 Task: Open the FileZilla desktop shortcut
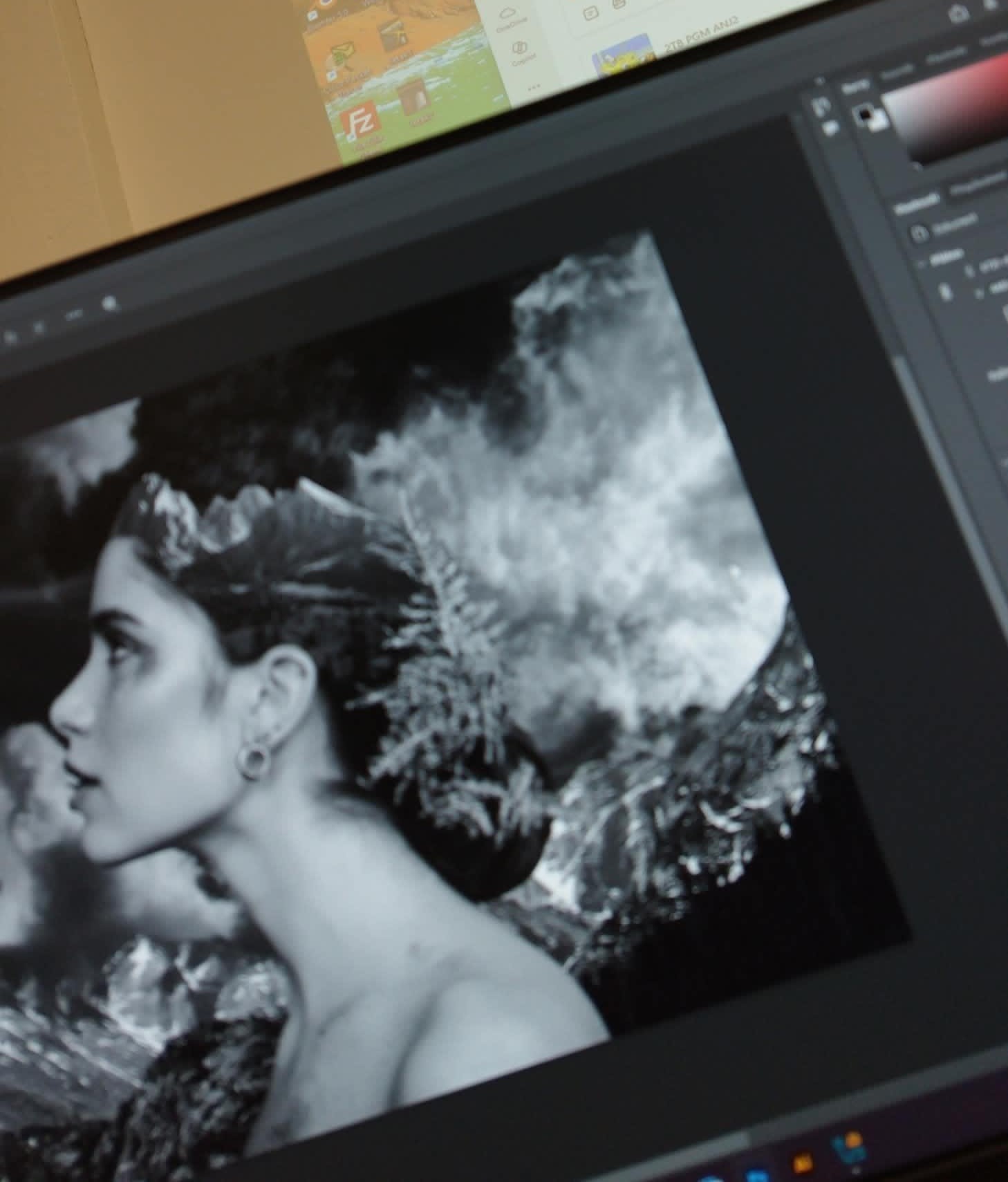360,123
